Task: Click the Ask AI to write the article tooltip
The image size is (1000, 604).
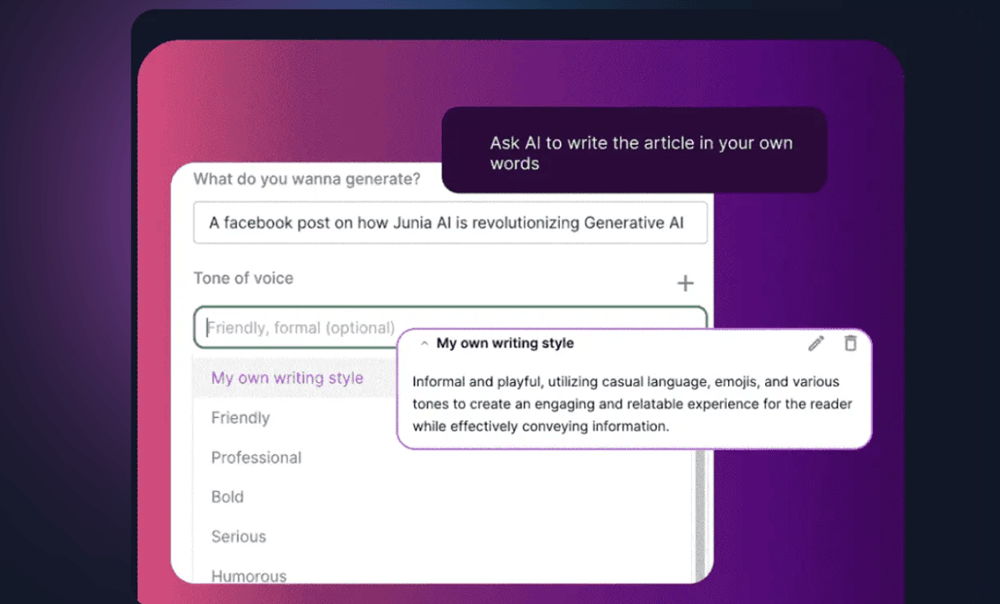Action: (635, 151)
